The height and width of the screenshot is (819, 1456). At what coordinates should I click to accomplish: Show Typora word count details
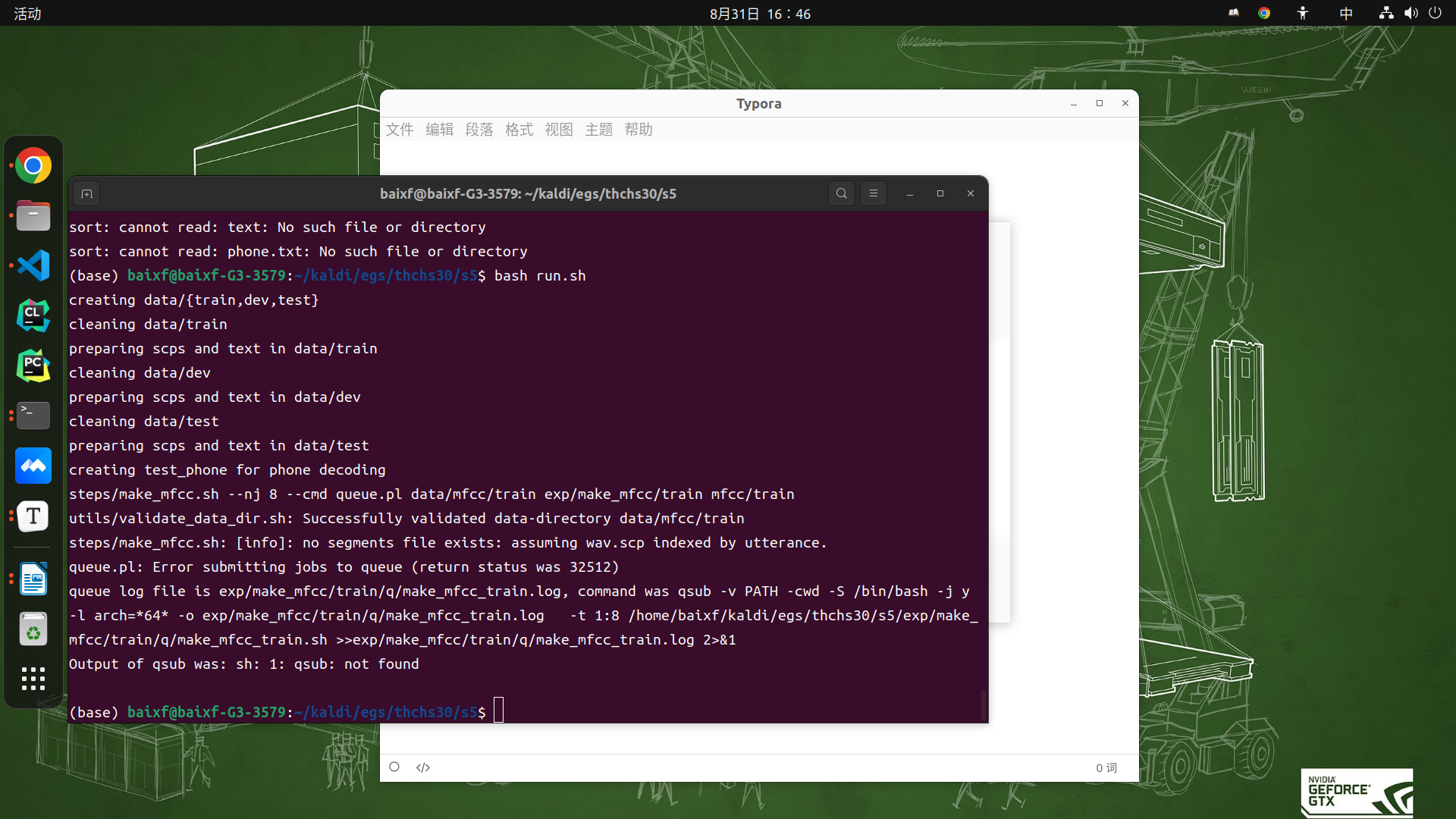1106,768
